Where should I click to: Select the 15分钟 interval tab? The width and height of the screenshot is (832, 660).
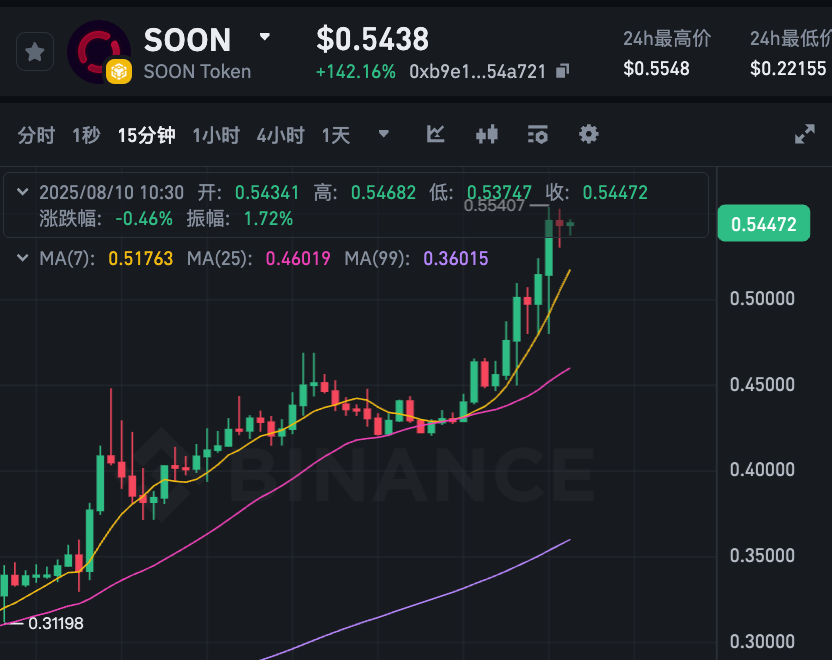point(146,135)
